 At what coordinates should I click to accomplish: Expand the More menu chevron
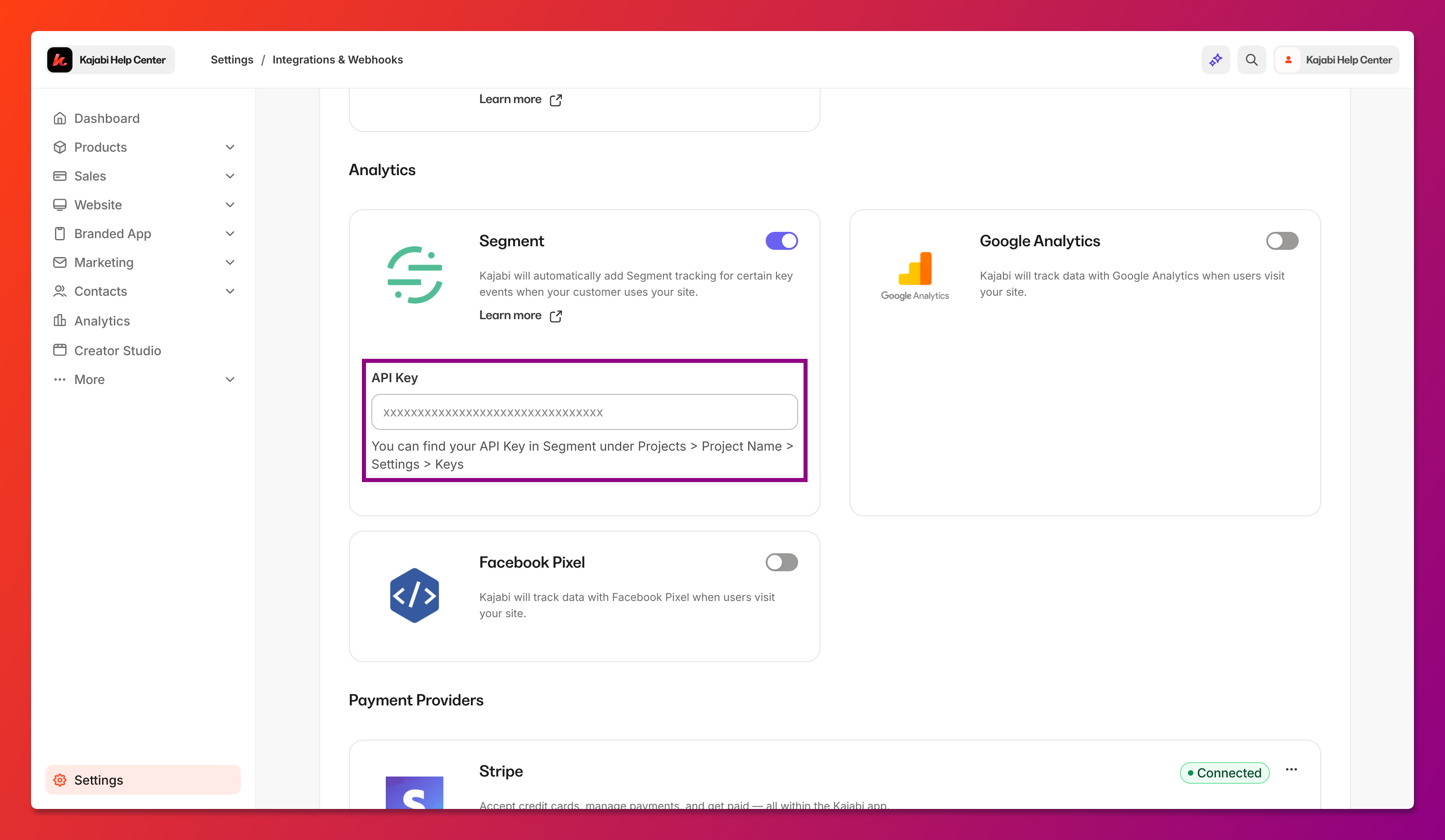(x=230, y=379)
